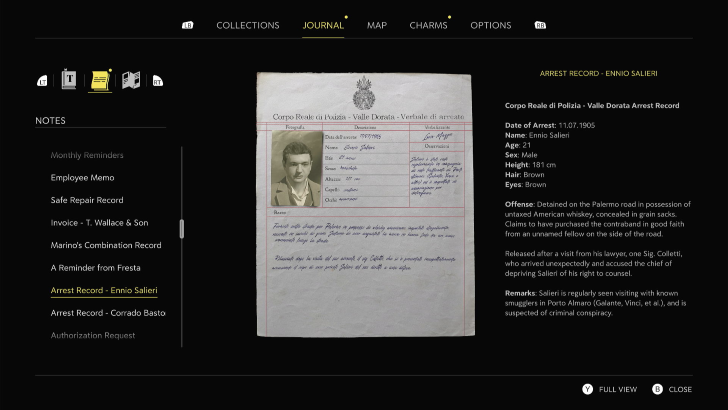Open the book icon journal category
Screen dimensions: 728x410
[69, 79]
